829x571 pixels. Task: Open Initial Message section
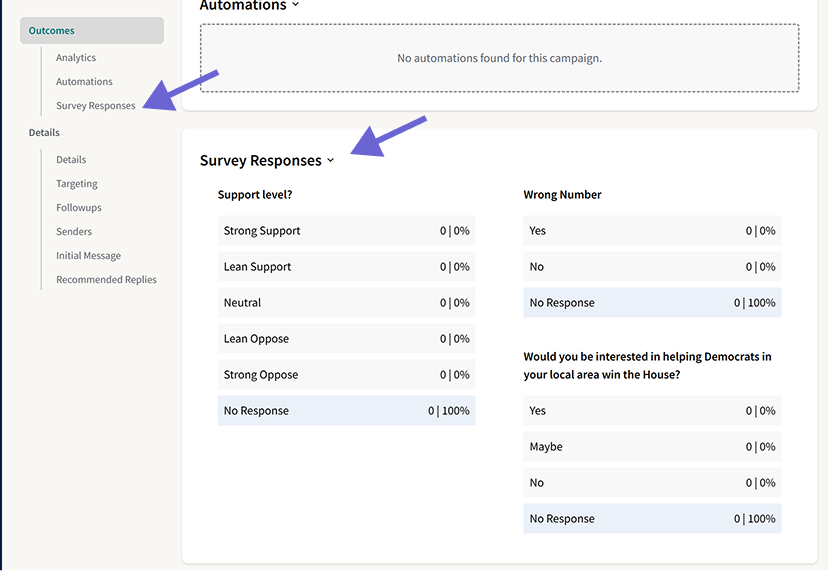[88, 256]
